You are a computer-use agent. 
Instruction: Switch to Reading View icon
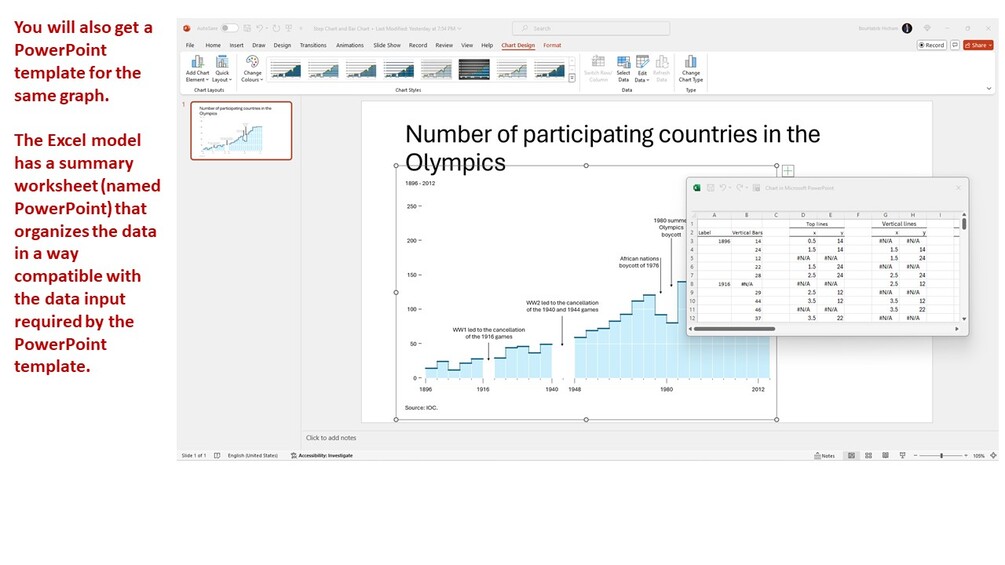point(885,455)
